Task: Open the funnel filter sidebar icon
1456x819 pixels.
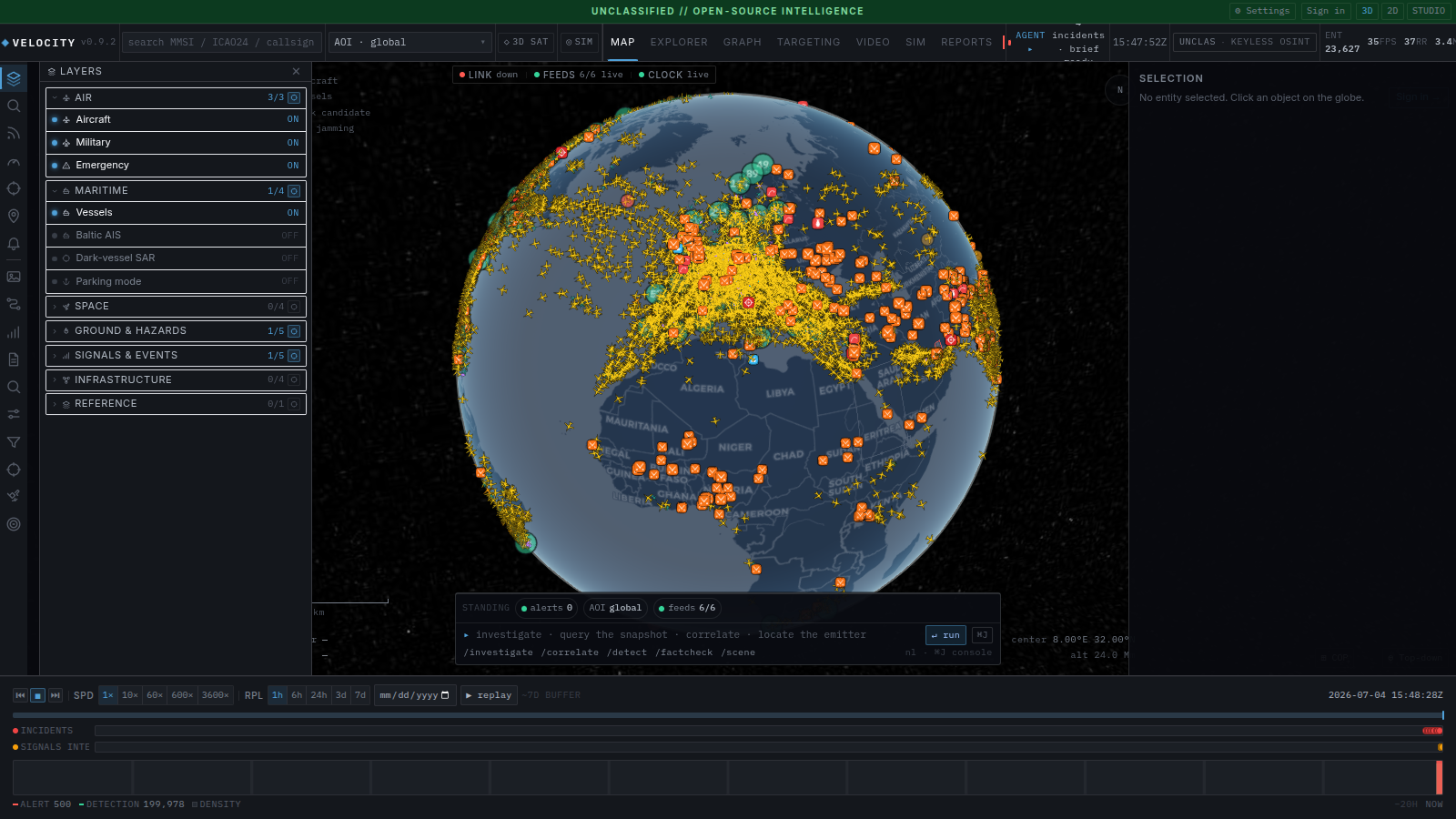Action: pyautogui.click(x=14, y=442)
